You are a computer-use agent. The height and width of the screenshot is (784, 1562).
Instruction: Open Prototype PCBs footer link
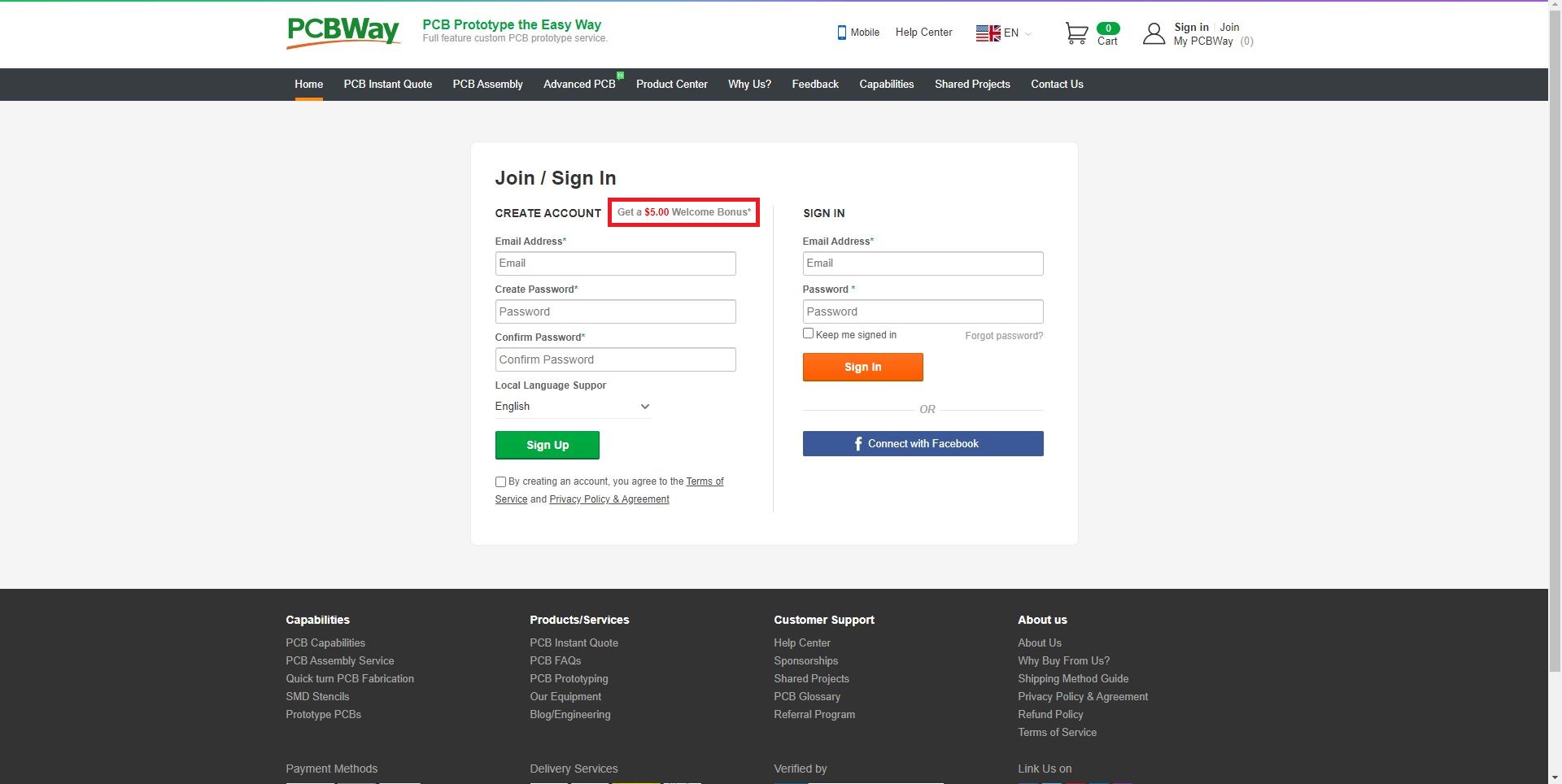(x=323, y=715)
